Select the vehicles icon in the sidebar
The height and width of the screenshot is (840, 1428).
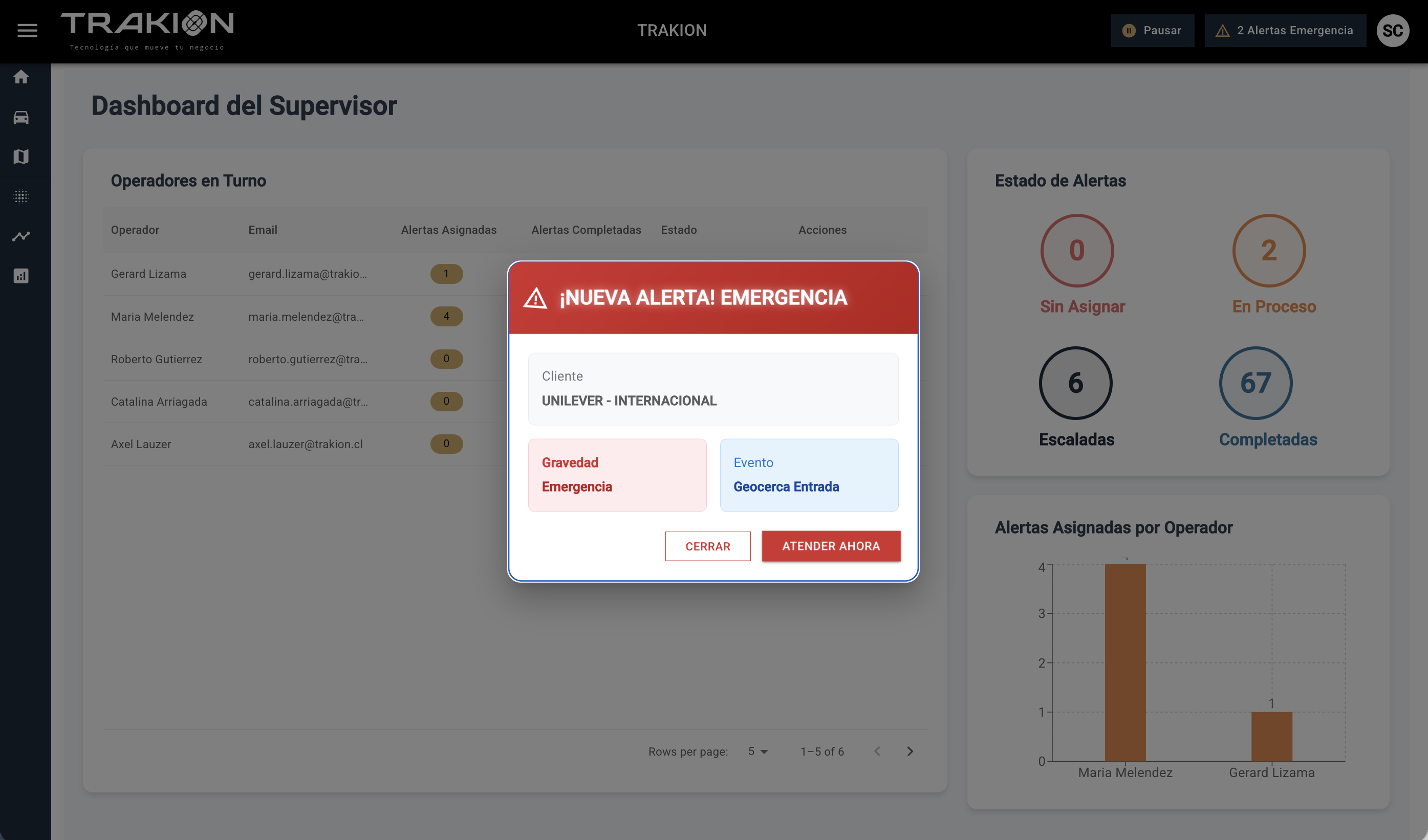click(21, 117)
